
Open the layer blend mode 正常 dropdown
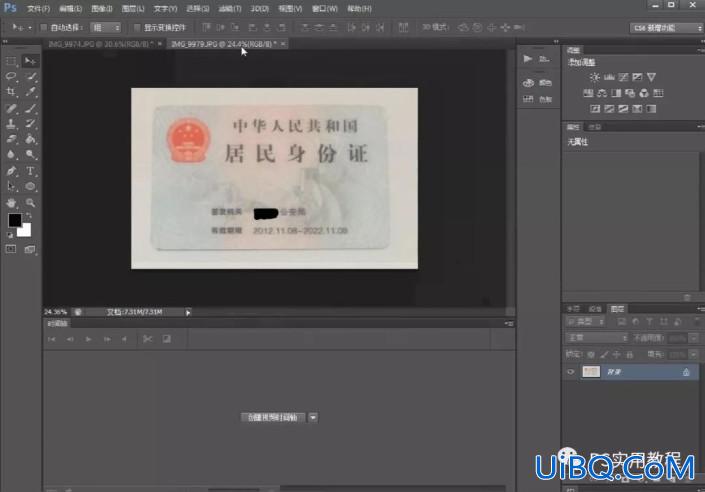click(x=597, y=338)
